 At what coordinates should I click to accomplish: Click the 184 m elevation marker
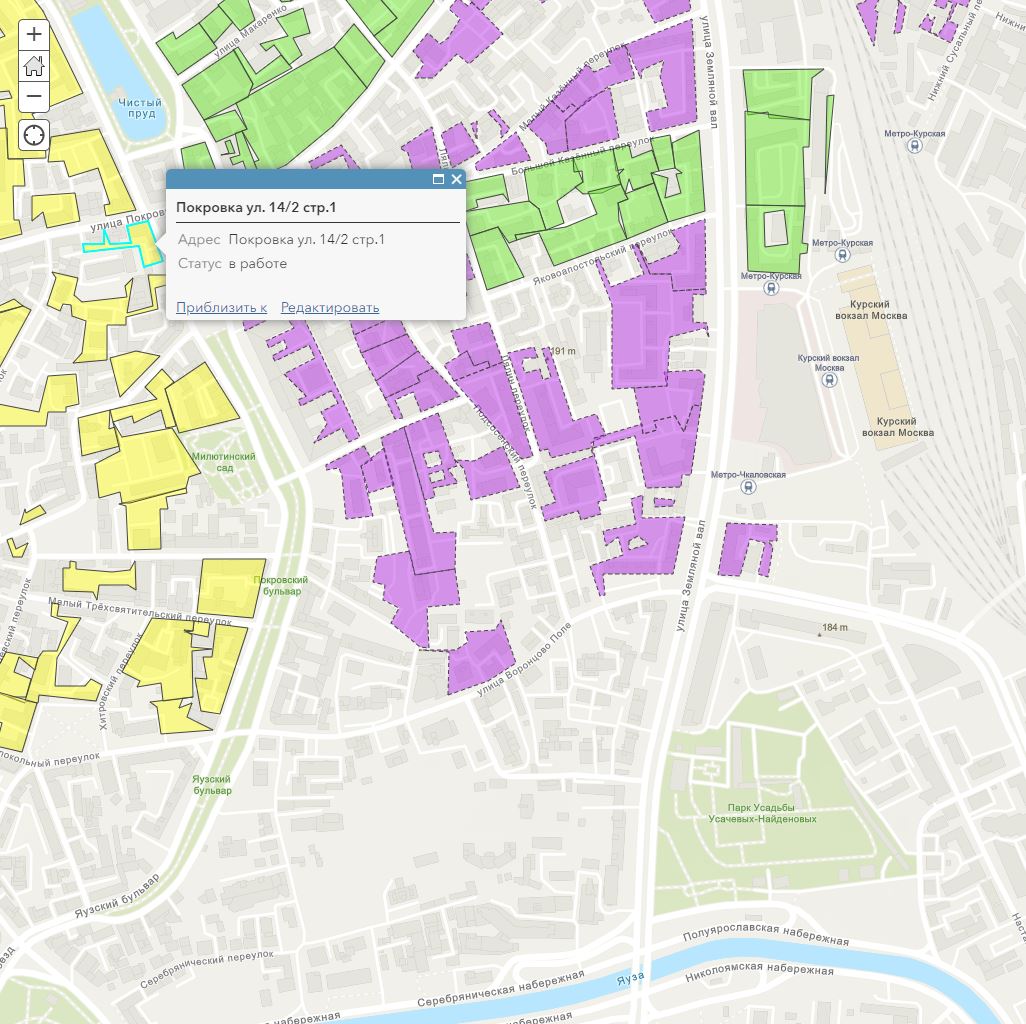(833, 628)
